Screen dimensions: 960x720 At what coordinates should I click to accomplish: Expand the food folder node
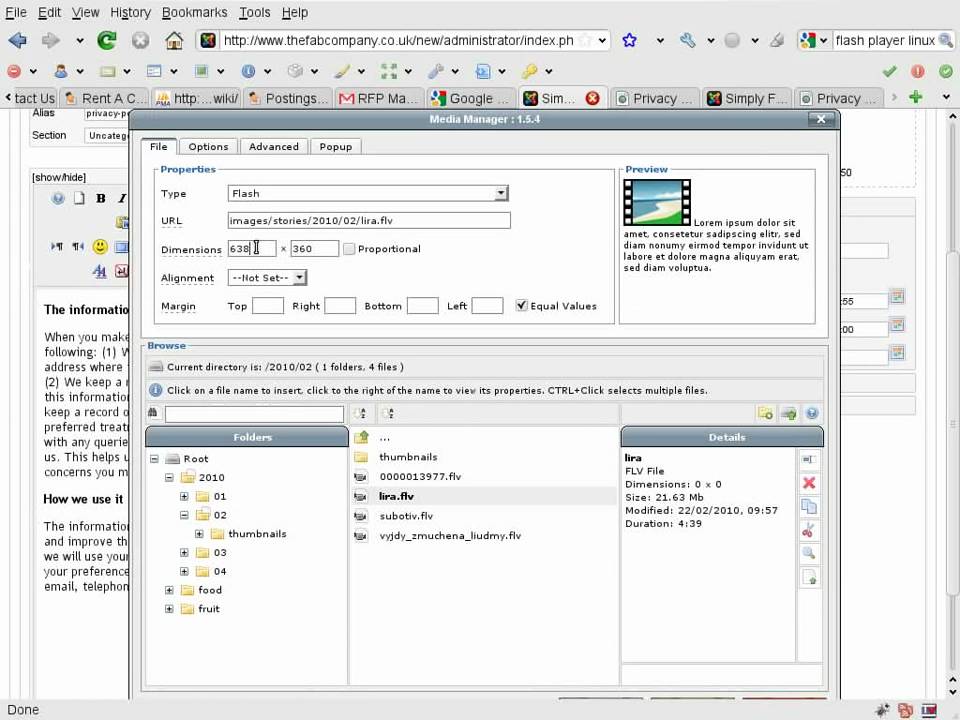(170, 590)
